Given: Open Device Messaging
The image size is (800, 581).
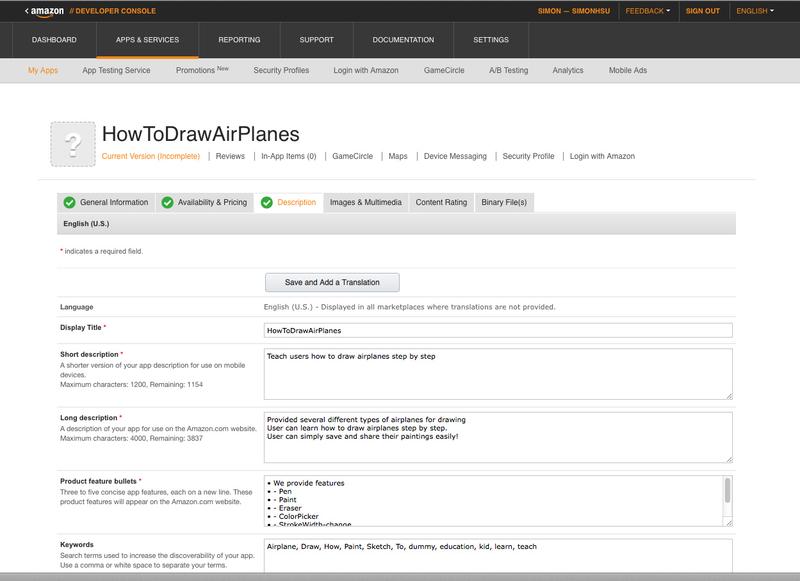Looking at the screenshot, I should pyautogui.click(x=455, y=156).
